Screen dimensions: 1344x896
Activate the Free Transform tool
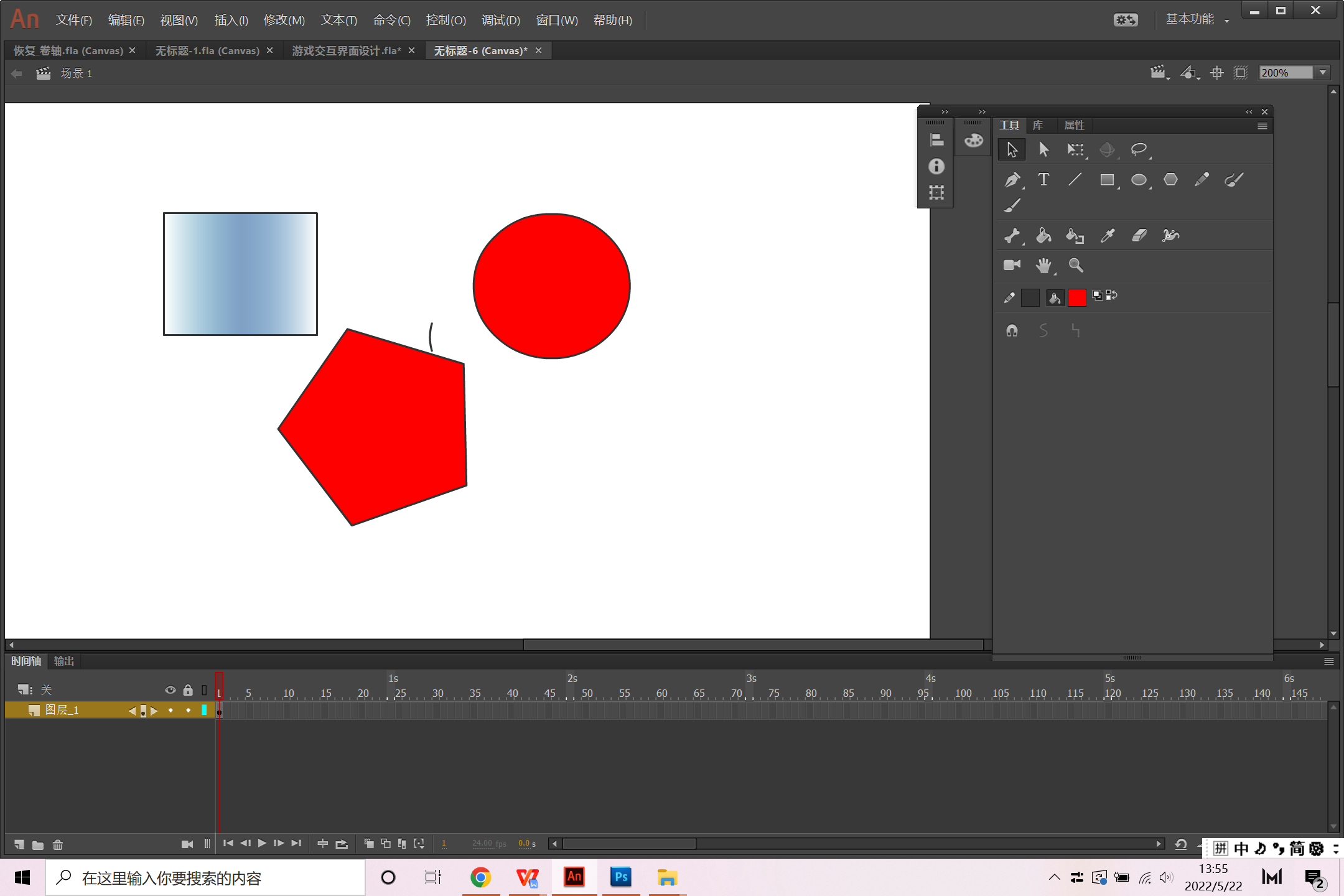(1075, 149)
